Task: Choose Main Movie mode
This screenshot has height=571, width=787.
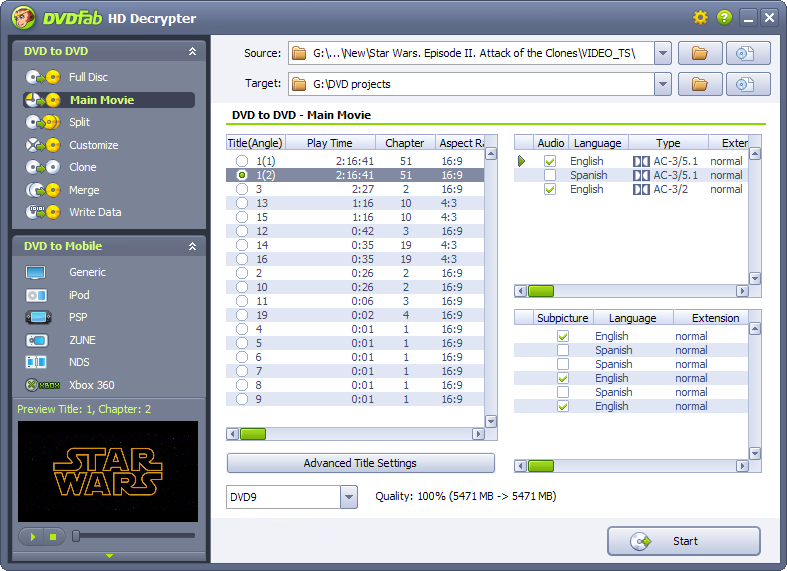Action: click(109, 100)
